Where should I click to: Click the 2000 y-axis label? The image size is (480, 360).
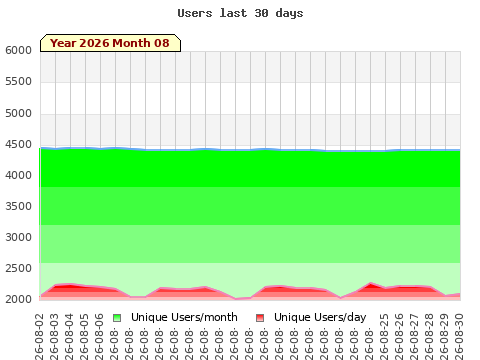[x=18, y=299]
